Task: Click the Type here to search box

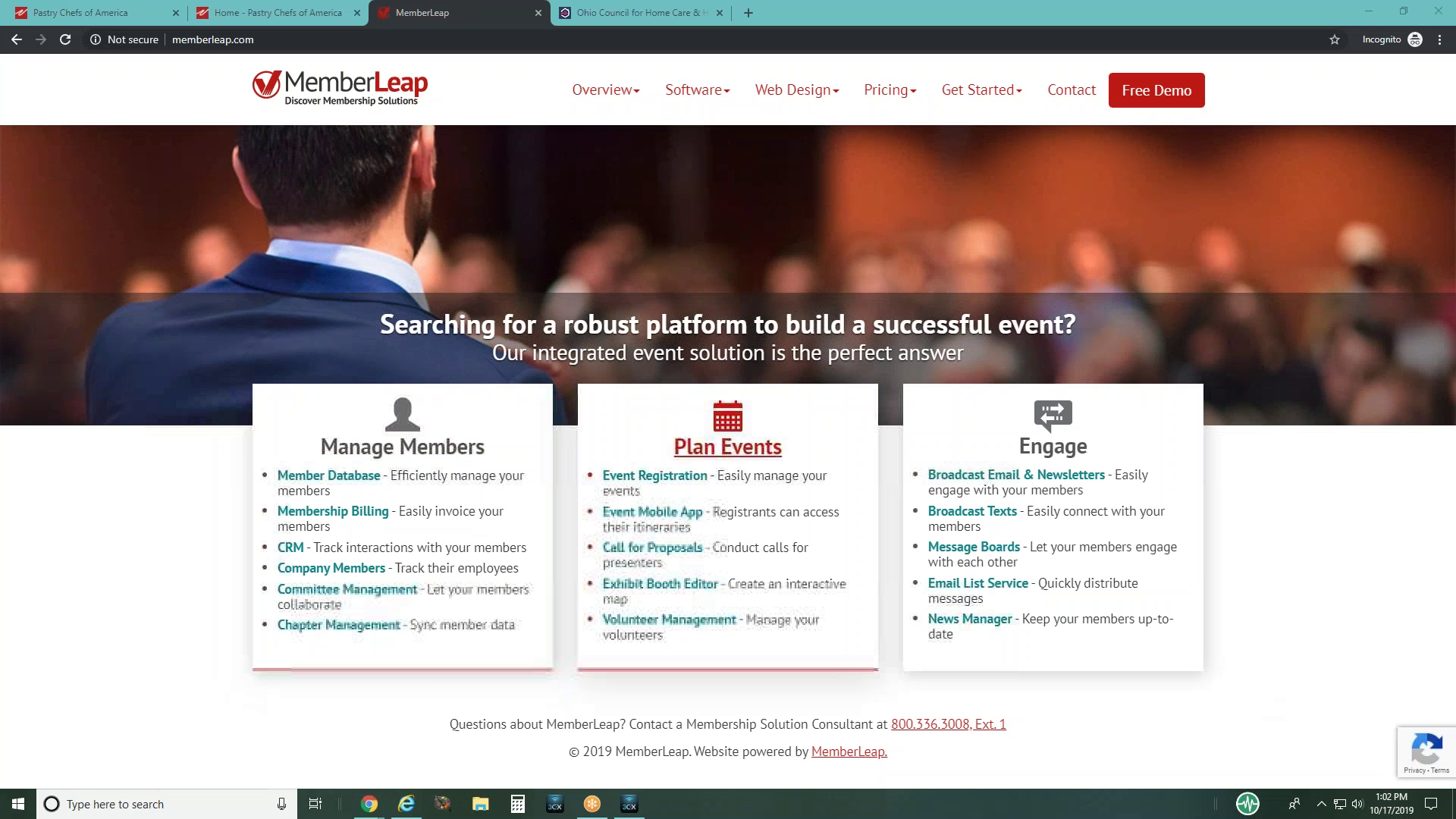Action: click(x=167, y=804)
